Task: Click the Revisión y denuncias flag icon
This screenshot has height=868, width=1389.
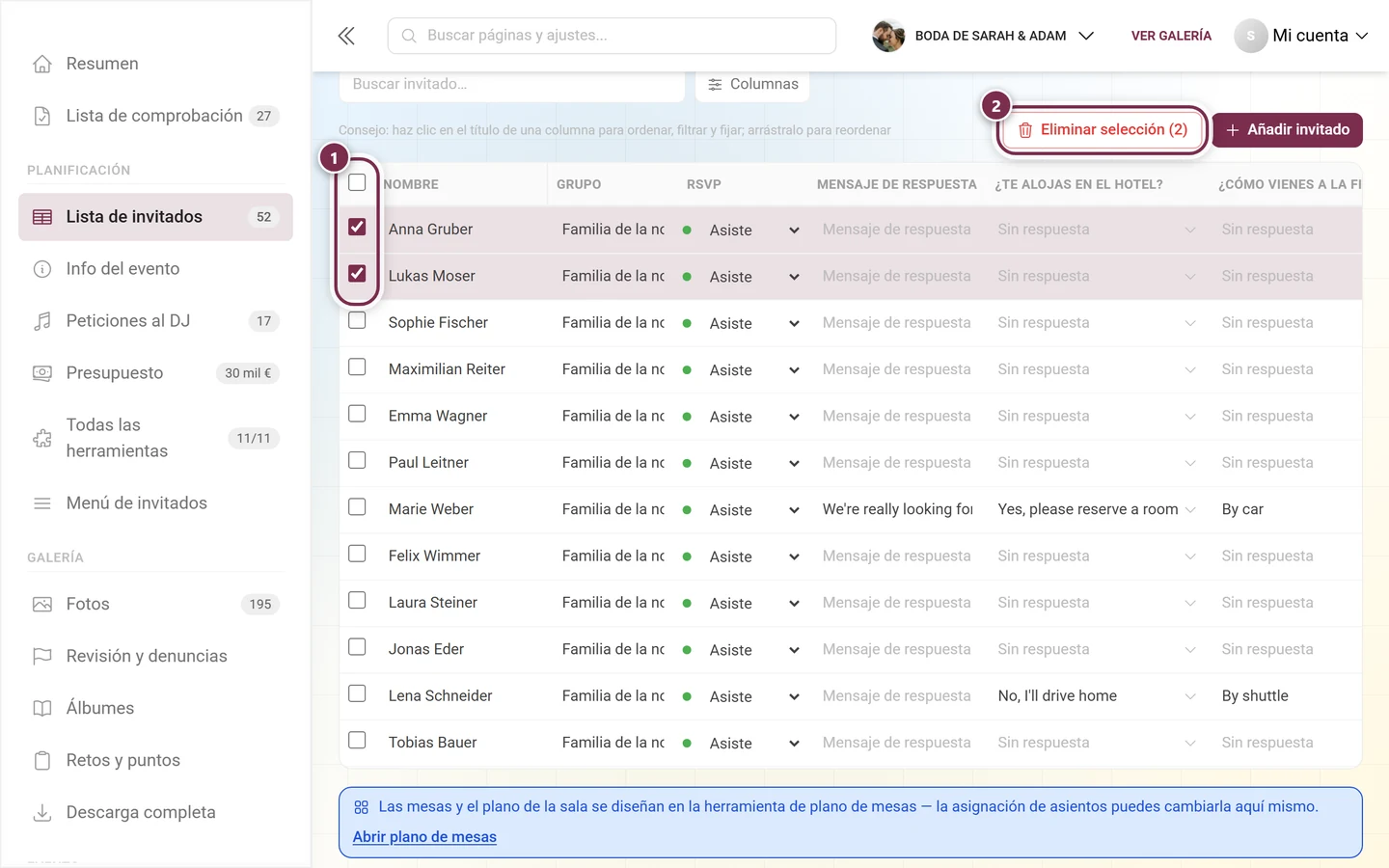Action: point(42,656)
